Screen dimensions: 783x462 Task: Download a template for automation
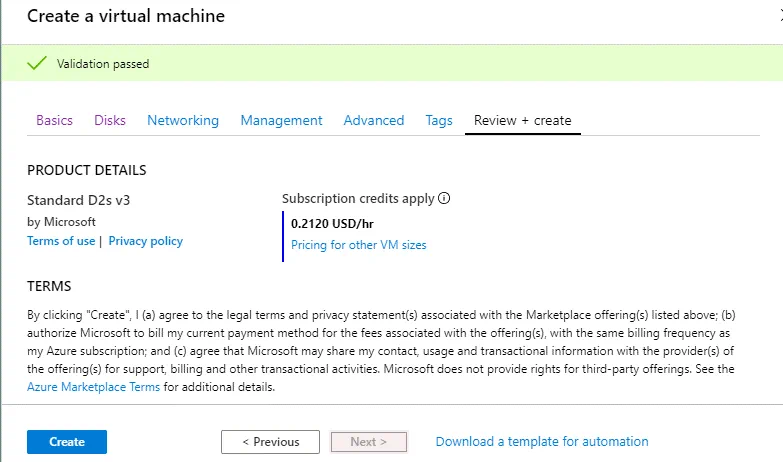pyautogui.click(x=542, y=441)
